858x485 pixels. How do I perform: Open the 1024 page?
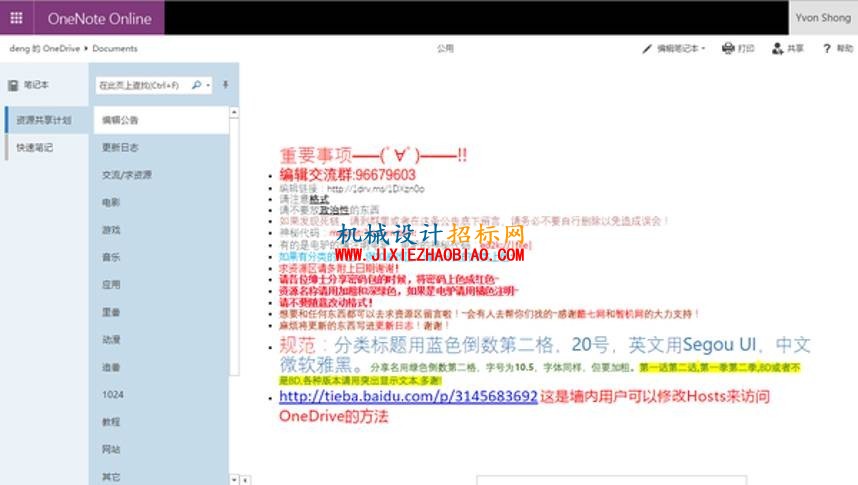(161, 395)
